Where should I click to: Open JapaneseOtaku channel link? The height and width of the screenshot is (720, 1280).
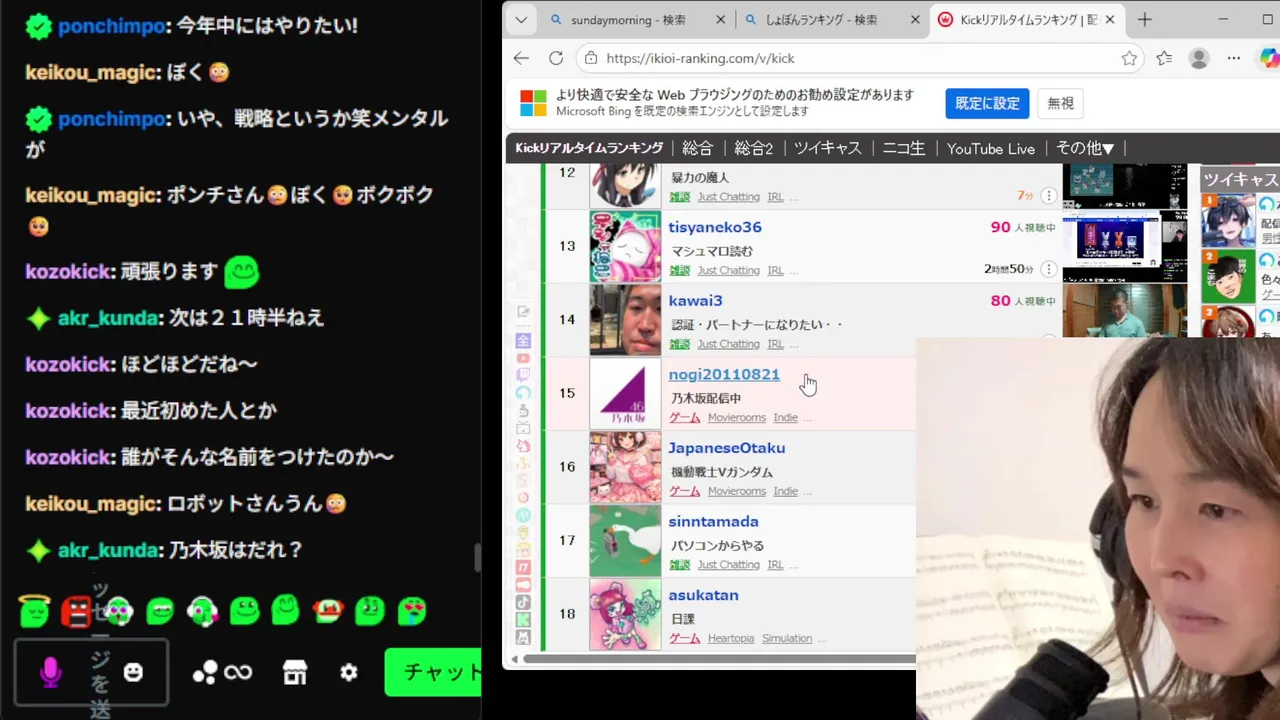727,448
